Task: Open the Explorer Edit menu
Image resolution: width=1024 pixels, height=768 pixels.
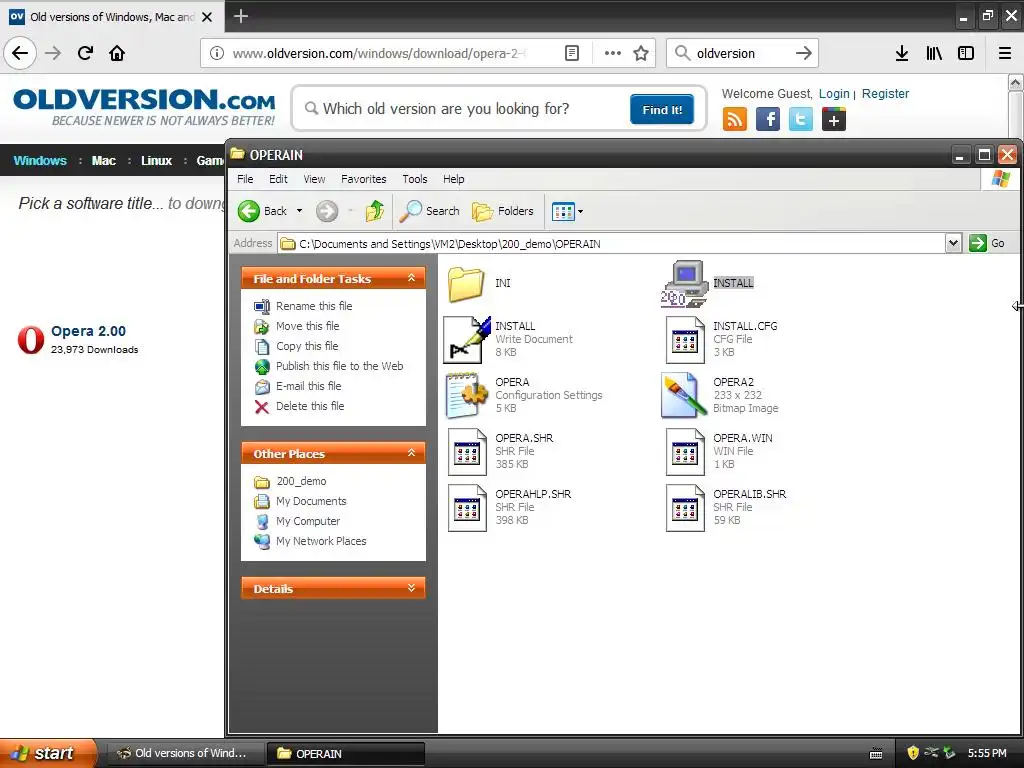Action: tap(278, 179)
